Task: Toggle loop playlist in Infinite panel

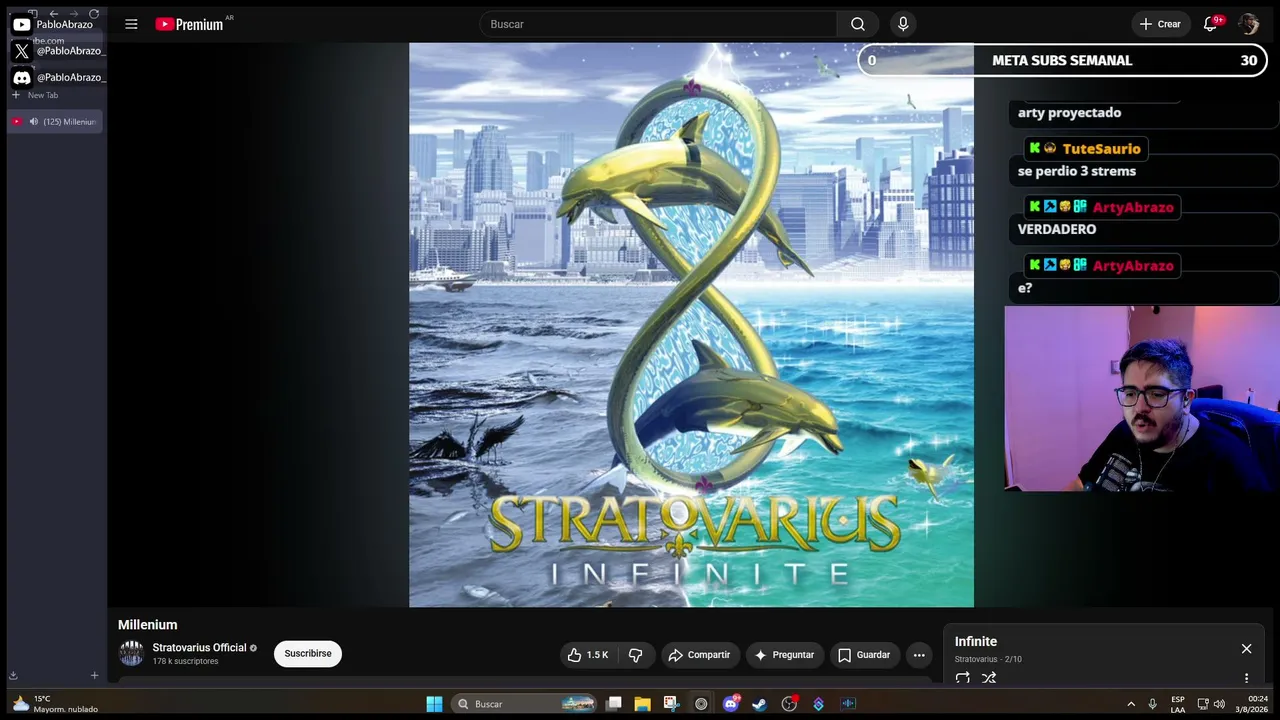Action: pos(963,678)
